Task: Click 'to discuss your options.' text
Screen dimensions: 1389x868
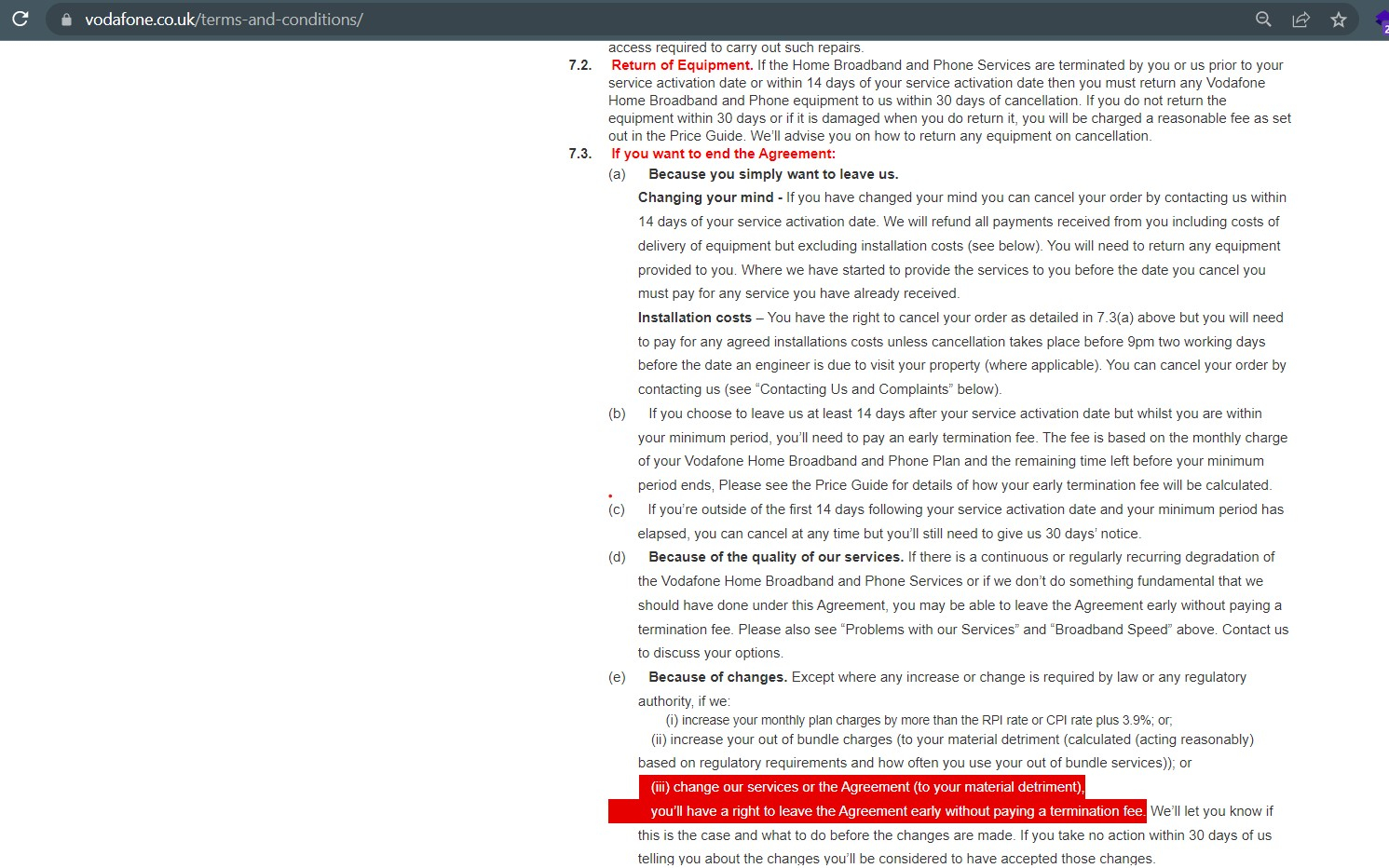Action: 711,653
